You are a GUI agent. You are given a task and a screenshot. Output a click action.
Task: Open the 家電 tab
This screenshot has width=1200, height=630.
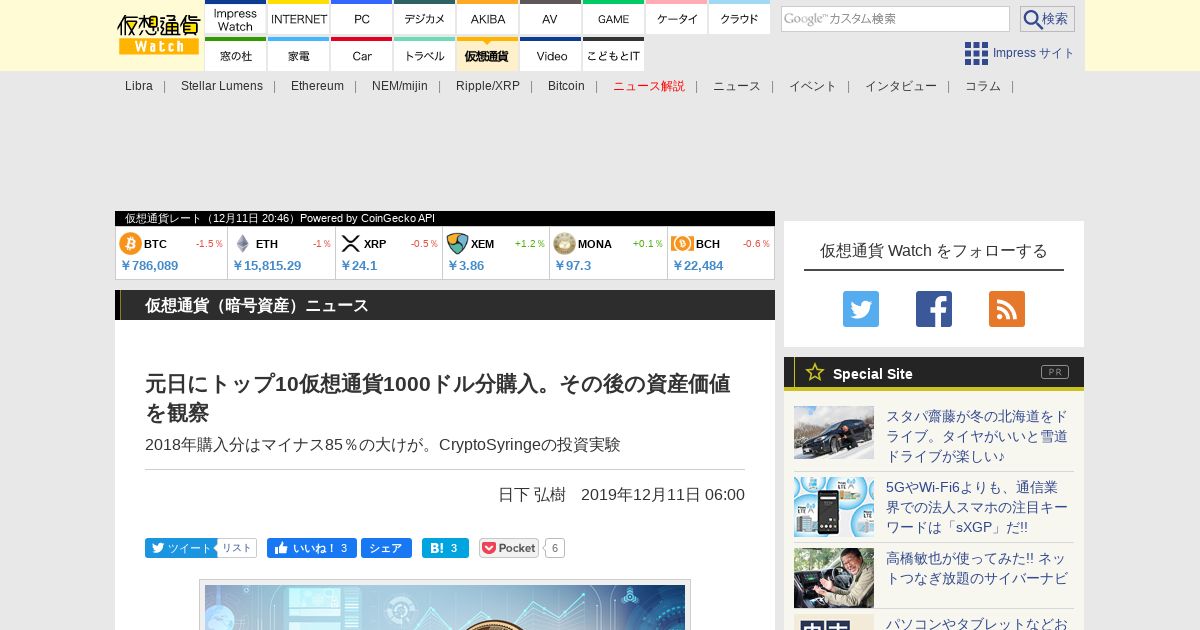click(x=299, y=55)
